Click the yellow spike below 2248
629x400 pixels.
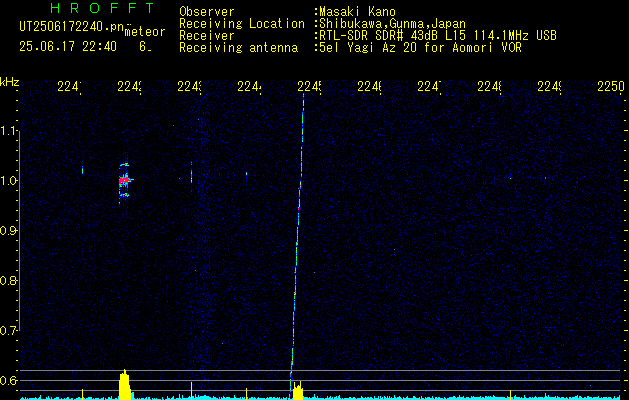510,394
